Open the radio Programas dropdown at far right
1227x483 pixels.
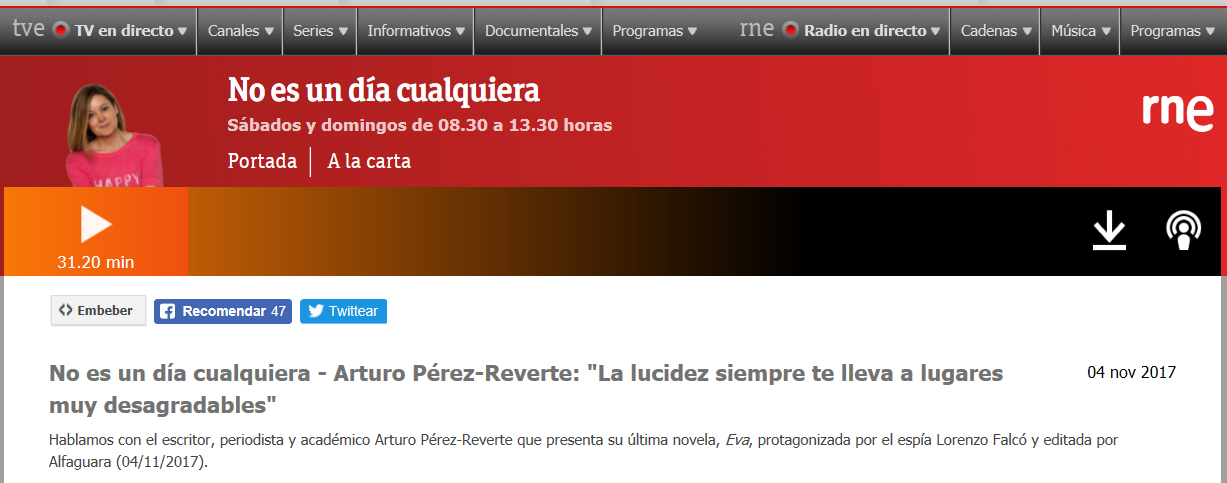(x=1172, y=31)
